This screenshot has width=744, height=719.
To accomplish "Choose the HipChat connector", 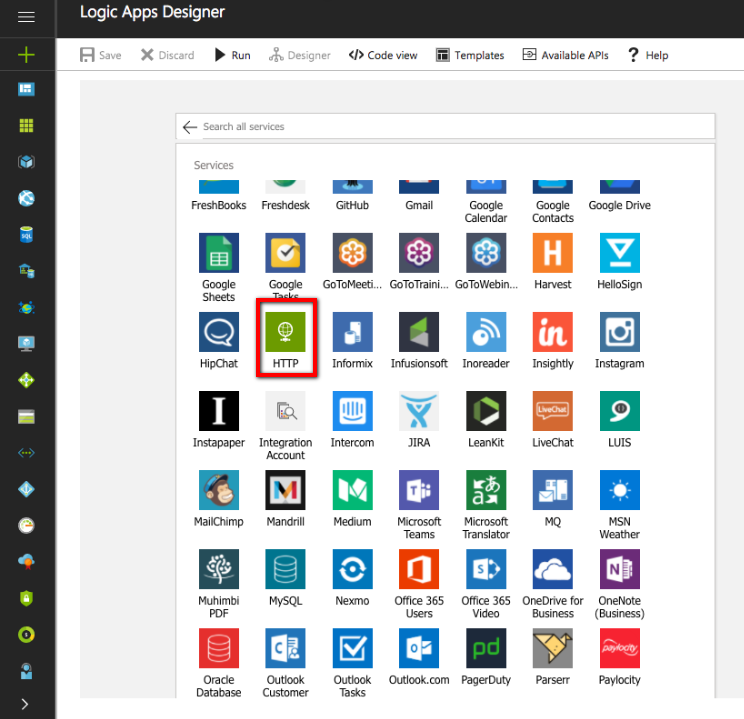I will [x=219, y=332].
